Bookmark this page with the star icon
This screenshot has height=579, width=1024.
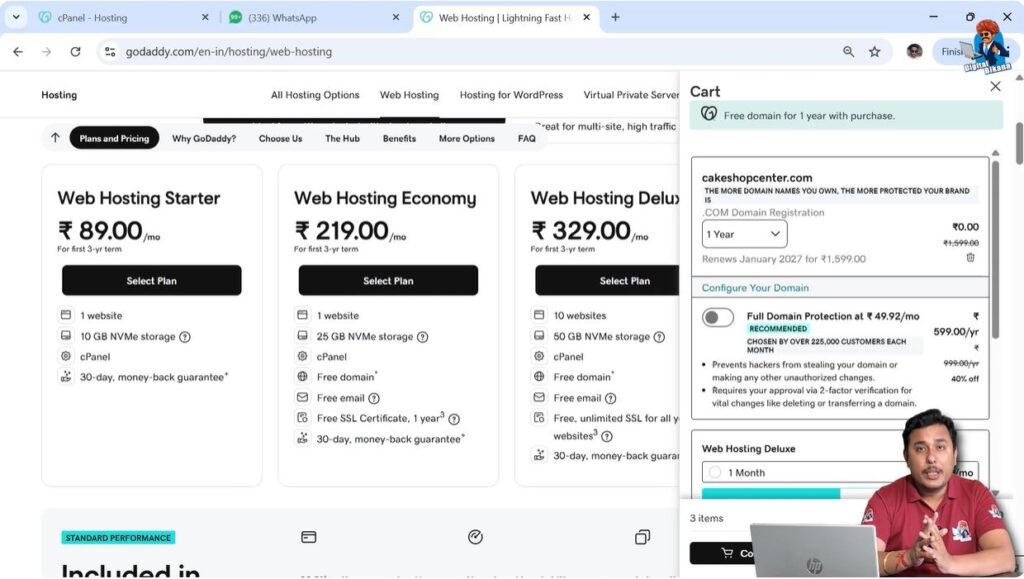(874, 52)
